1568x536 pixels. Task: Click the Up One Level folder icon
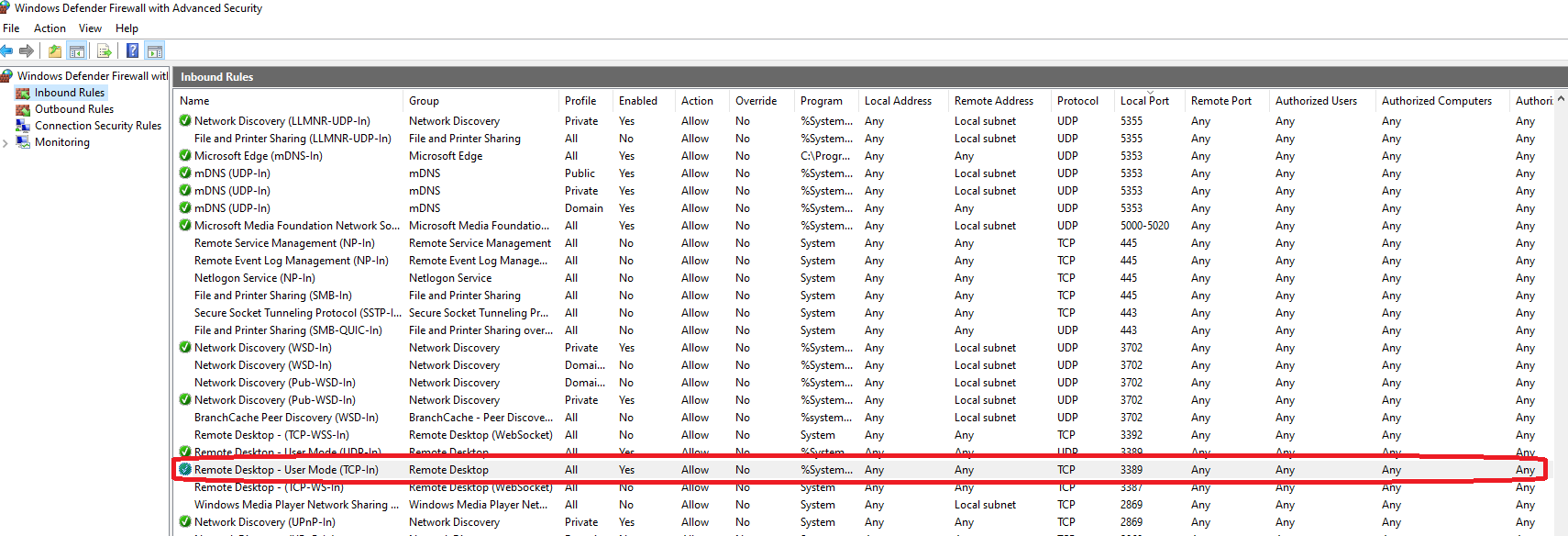55,51
